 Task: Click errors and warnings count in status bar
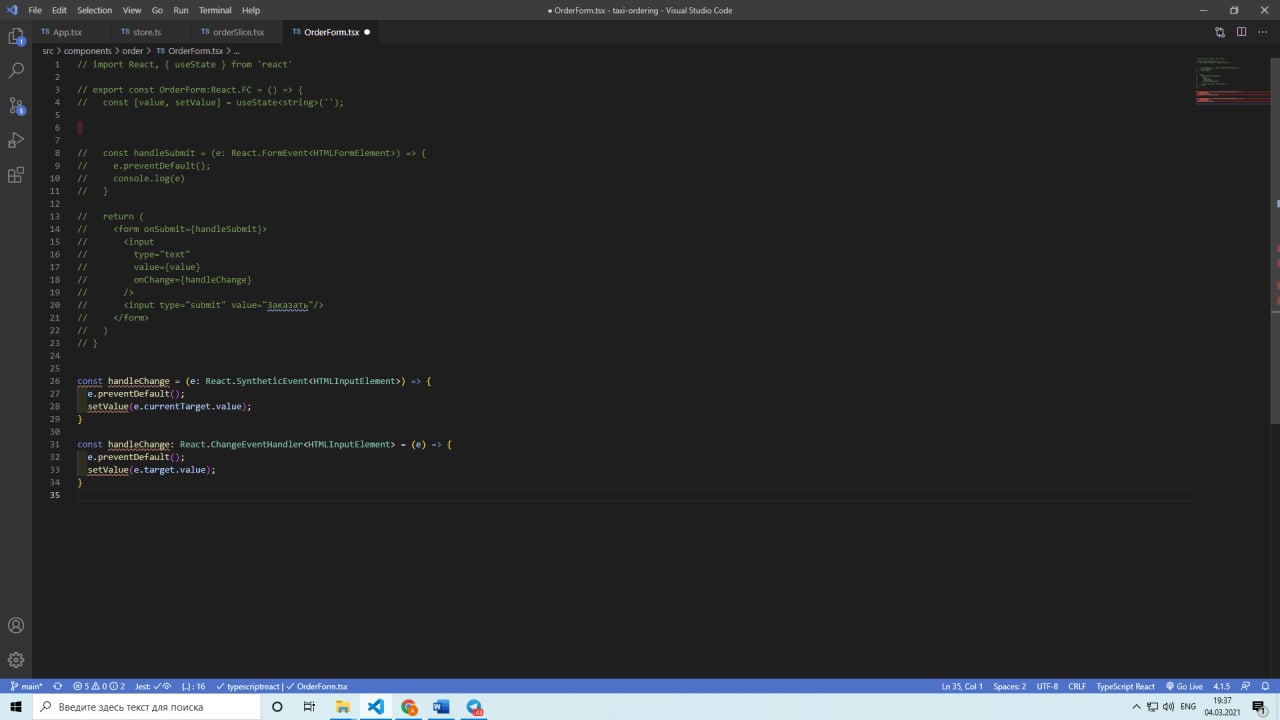99,687
